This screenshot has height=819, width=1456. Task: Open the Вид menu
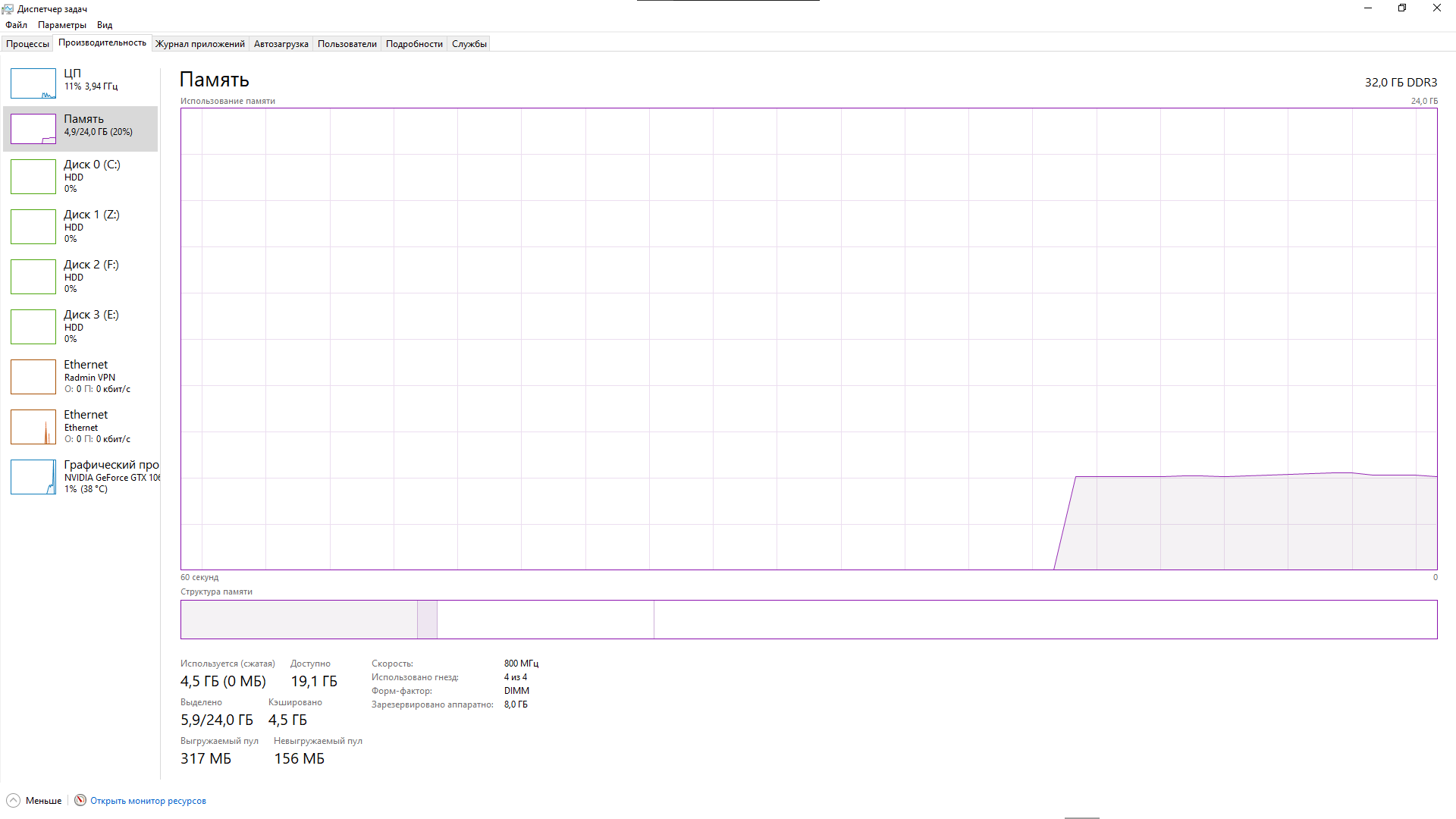tap(105, 25)
